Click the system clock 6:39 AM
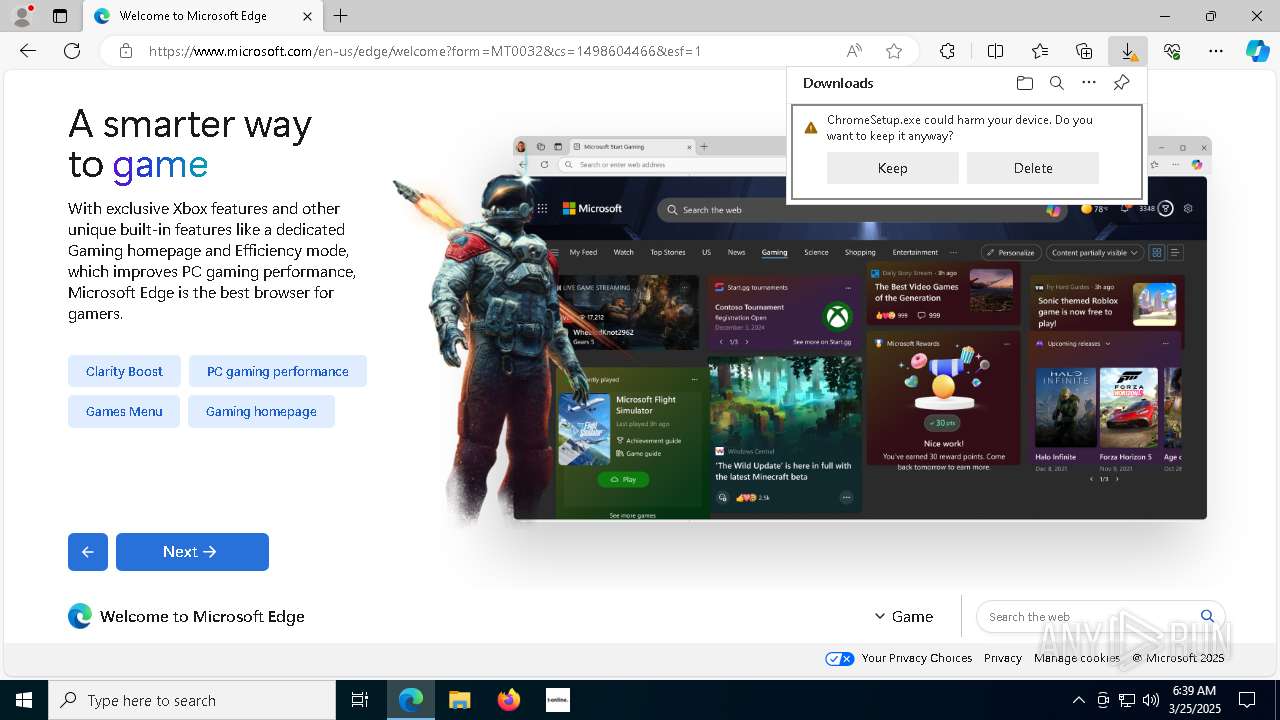The image size is (1280, 720). [x=1193, y=691]
